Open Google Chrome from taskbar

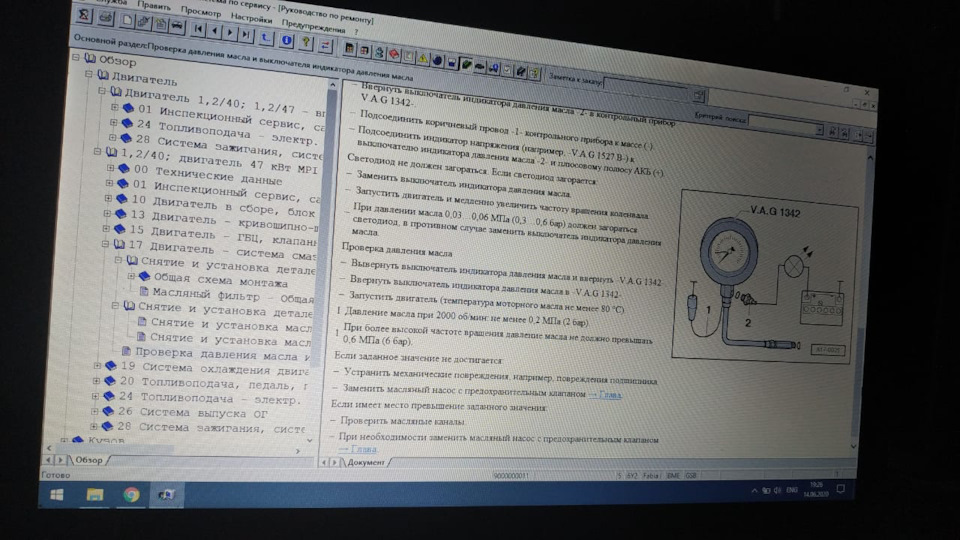coord(131,495)
